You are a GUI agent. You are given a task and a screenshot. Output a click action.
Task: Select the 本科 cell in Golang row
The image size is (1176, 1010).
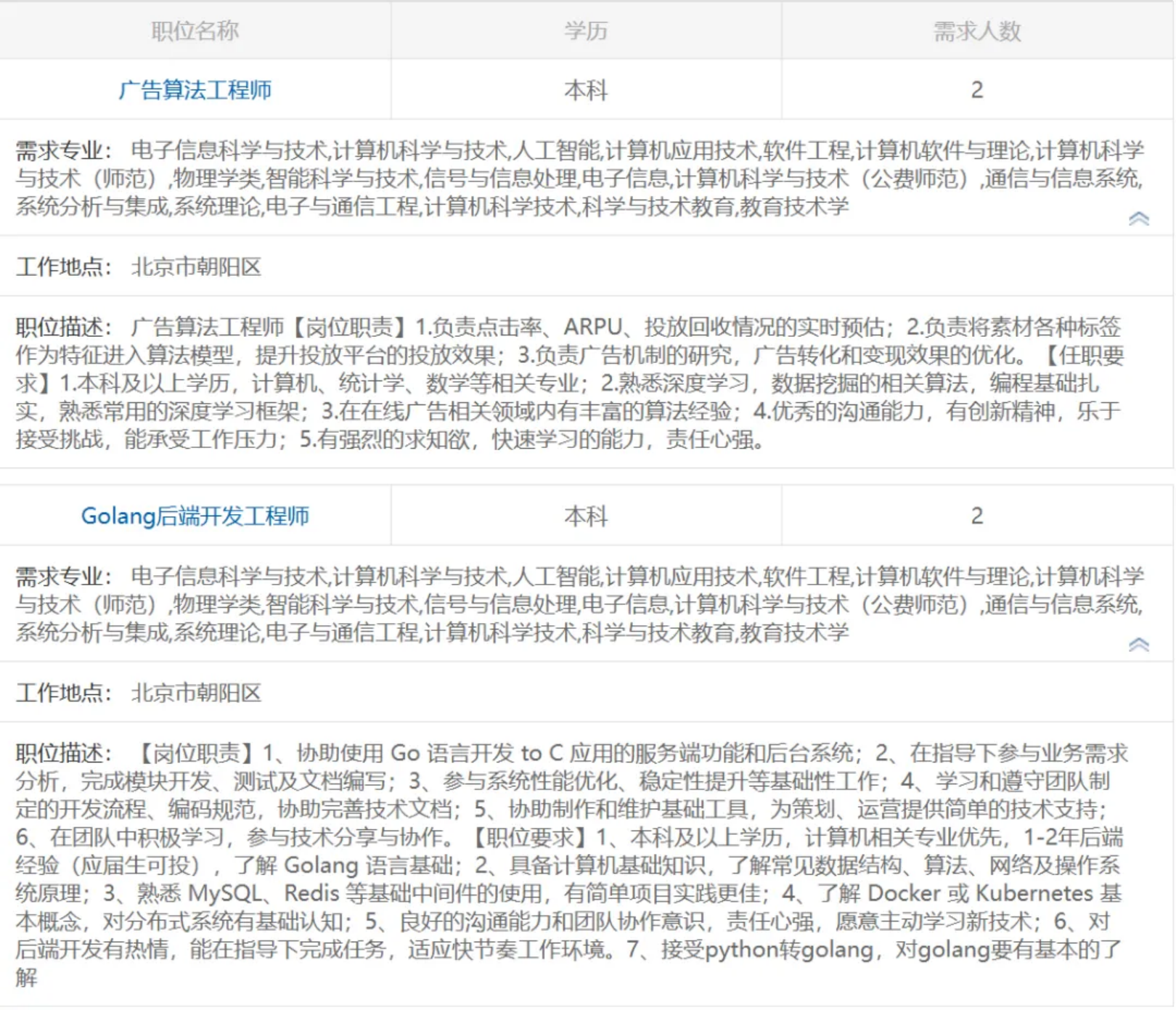586,516
